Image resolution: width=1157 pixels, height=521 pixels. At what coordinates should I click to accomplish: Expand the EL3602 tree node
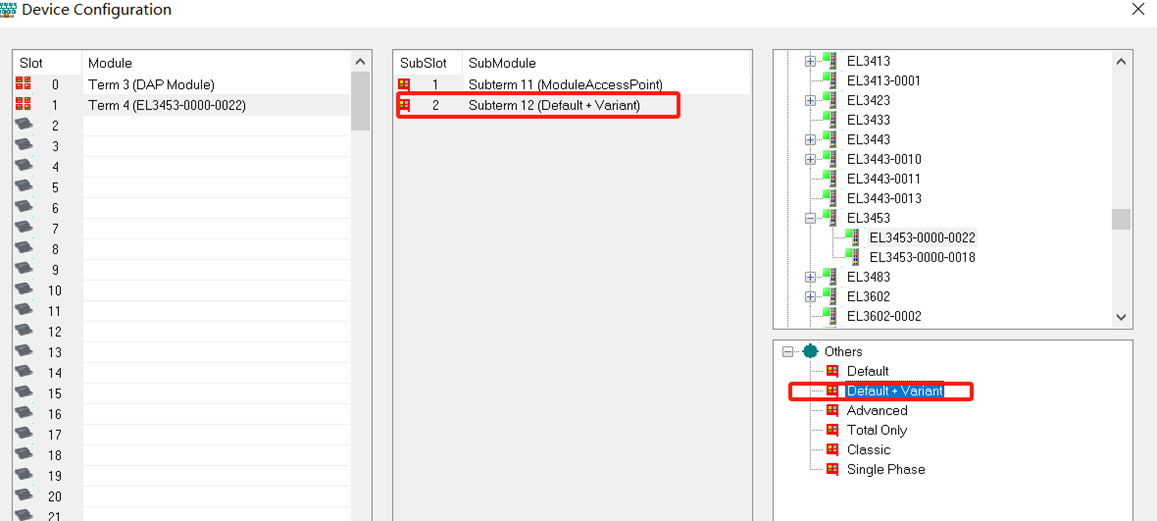click(810, 297)
